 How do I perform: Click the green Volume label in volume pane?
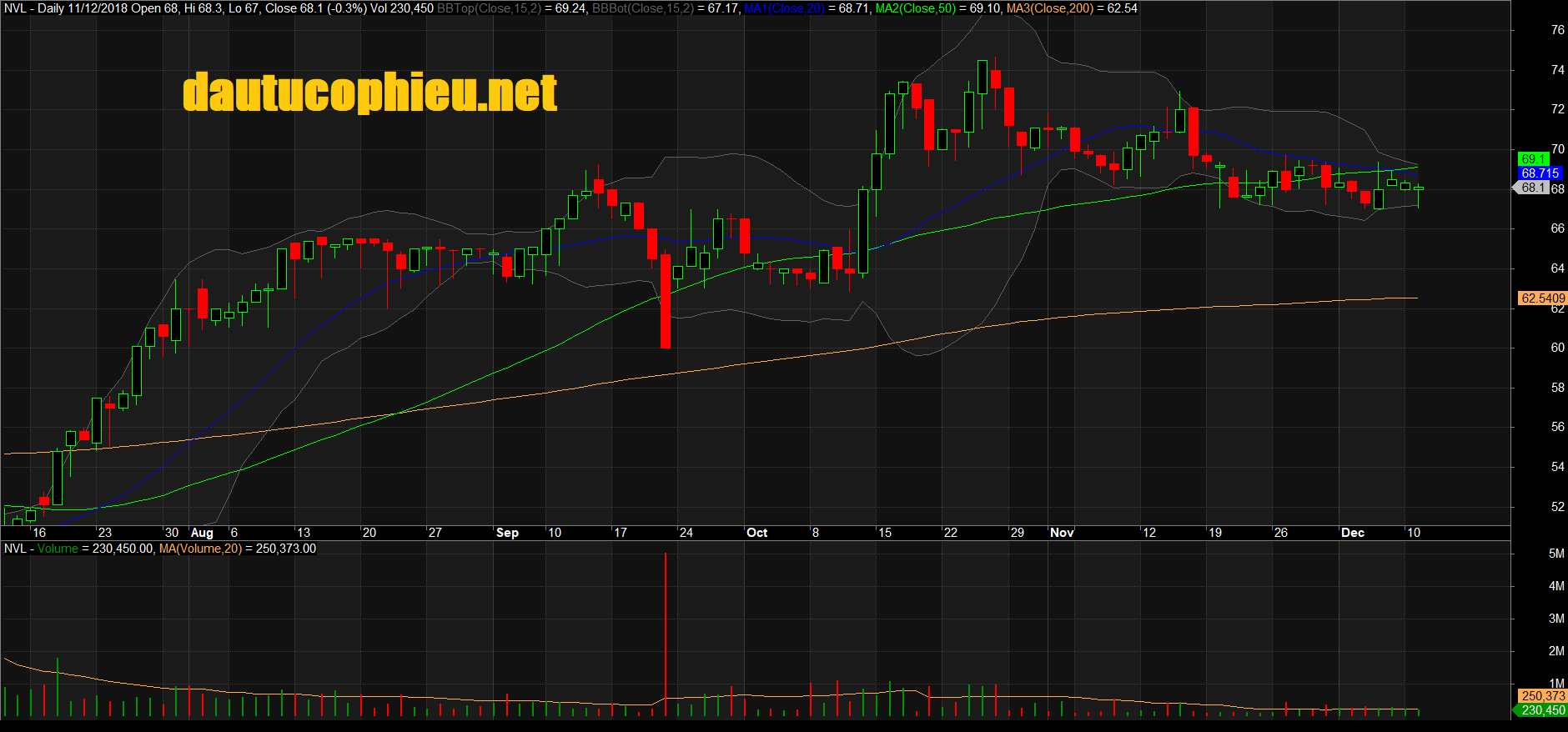click(x=58, y=549)
